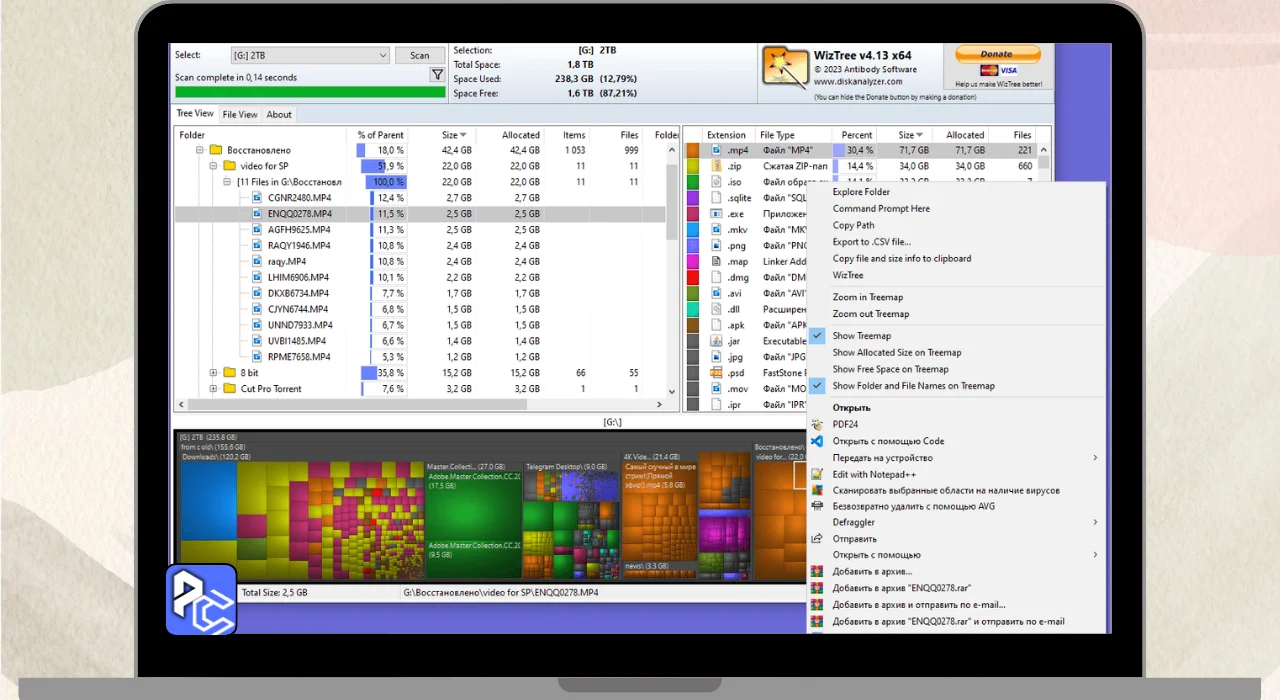
Task: Toggle the Show Treemap option
Action: (861, 336)
